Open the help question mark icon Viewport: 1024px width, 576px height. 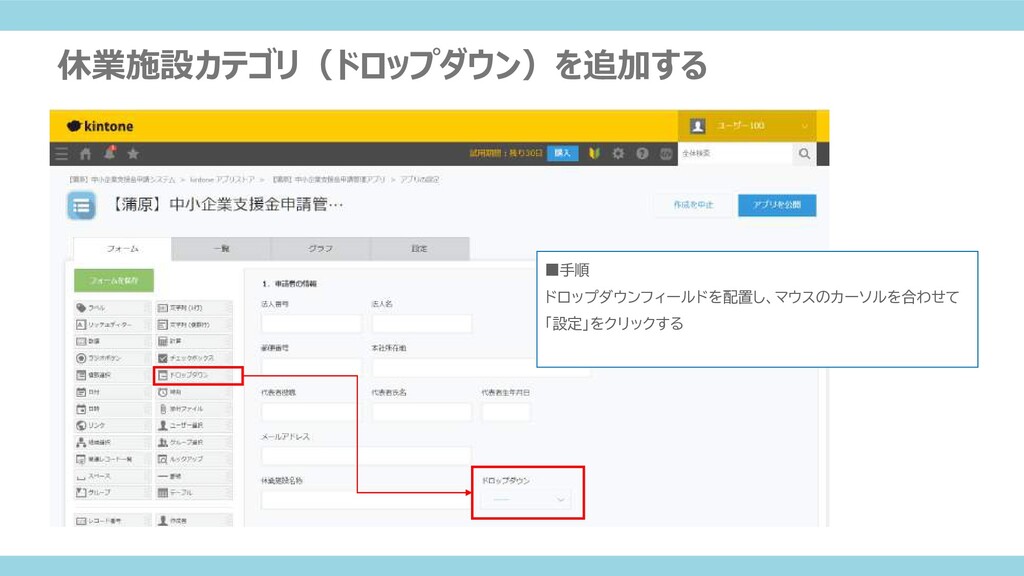[x=642, y=153]
